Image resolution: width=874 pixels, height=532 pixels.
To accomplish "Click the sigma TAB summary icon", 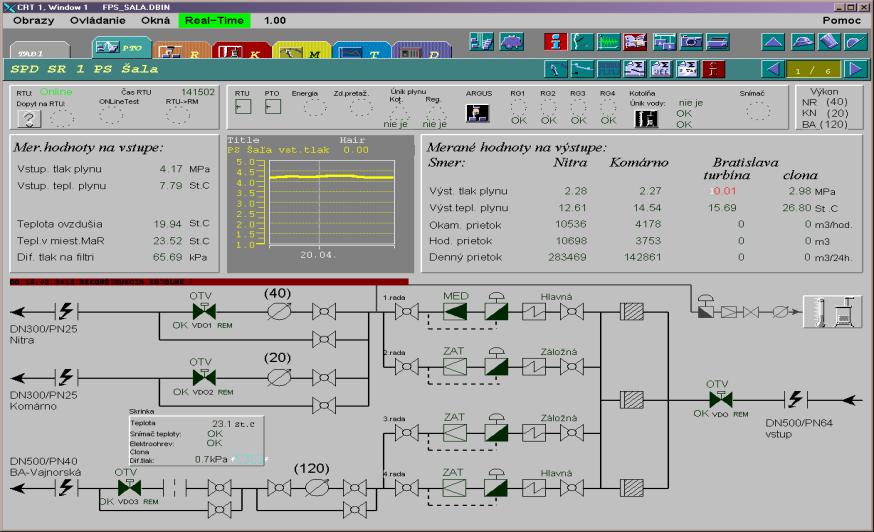I will 687,69.
